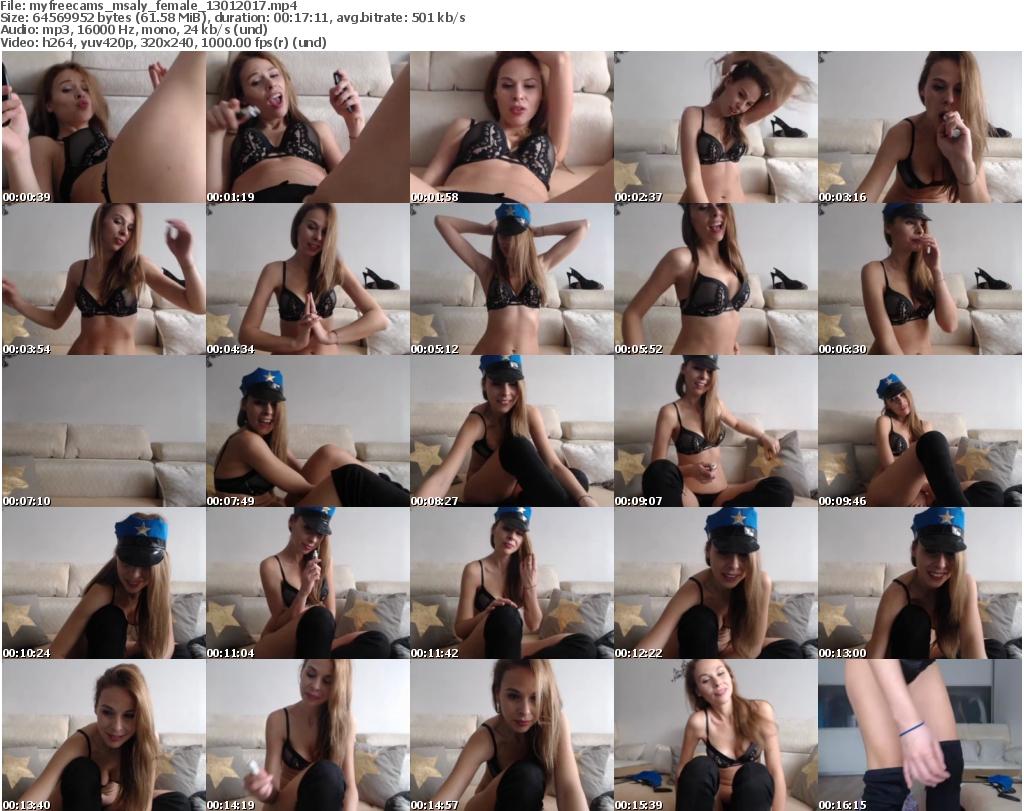The image size is (1024, 811).
Task: Pick the frame stamped 00:12:22
Action: 716,583
